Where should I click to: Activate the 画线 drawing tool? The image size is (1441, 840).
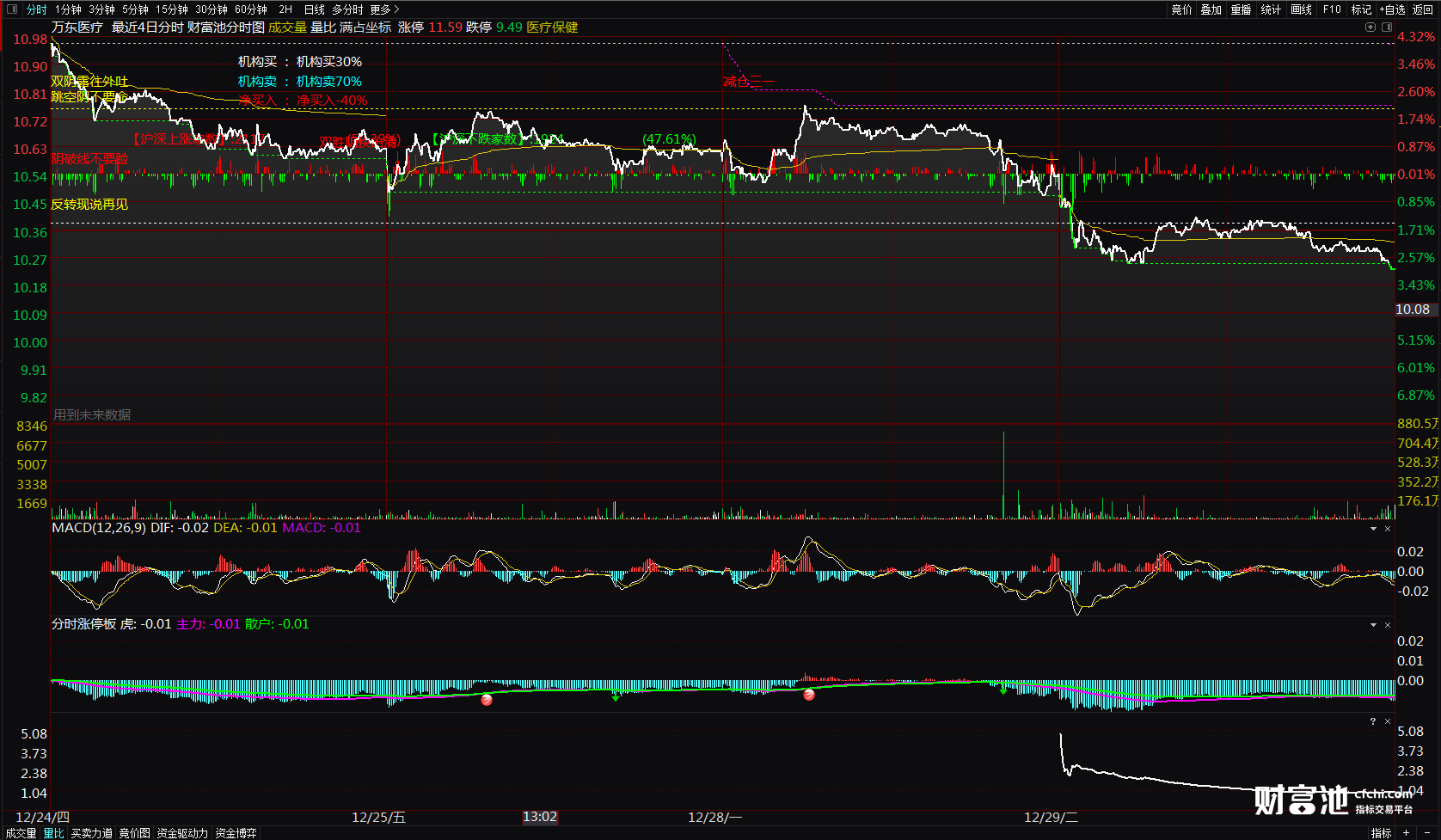(x=1301, y=9)
